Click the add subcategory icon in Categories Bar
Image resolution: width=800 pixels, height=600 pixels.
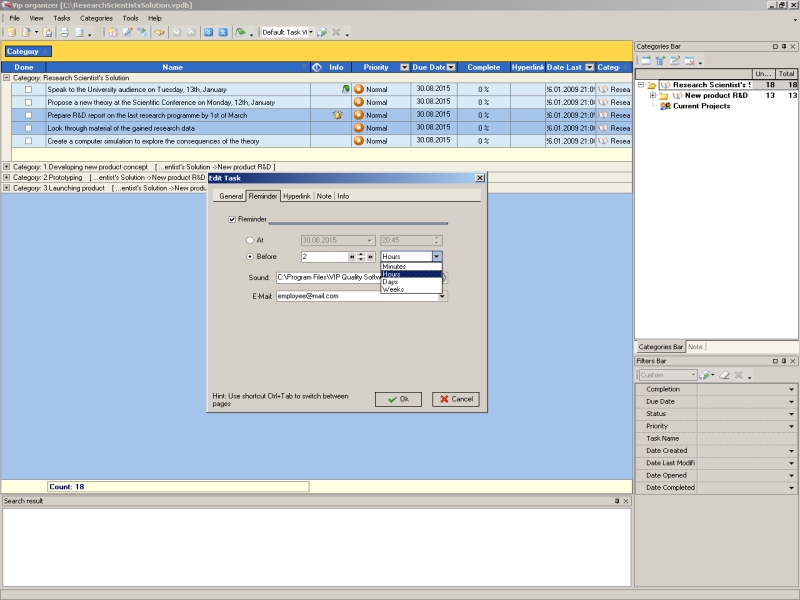660,61
